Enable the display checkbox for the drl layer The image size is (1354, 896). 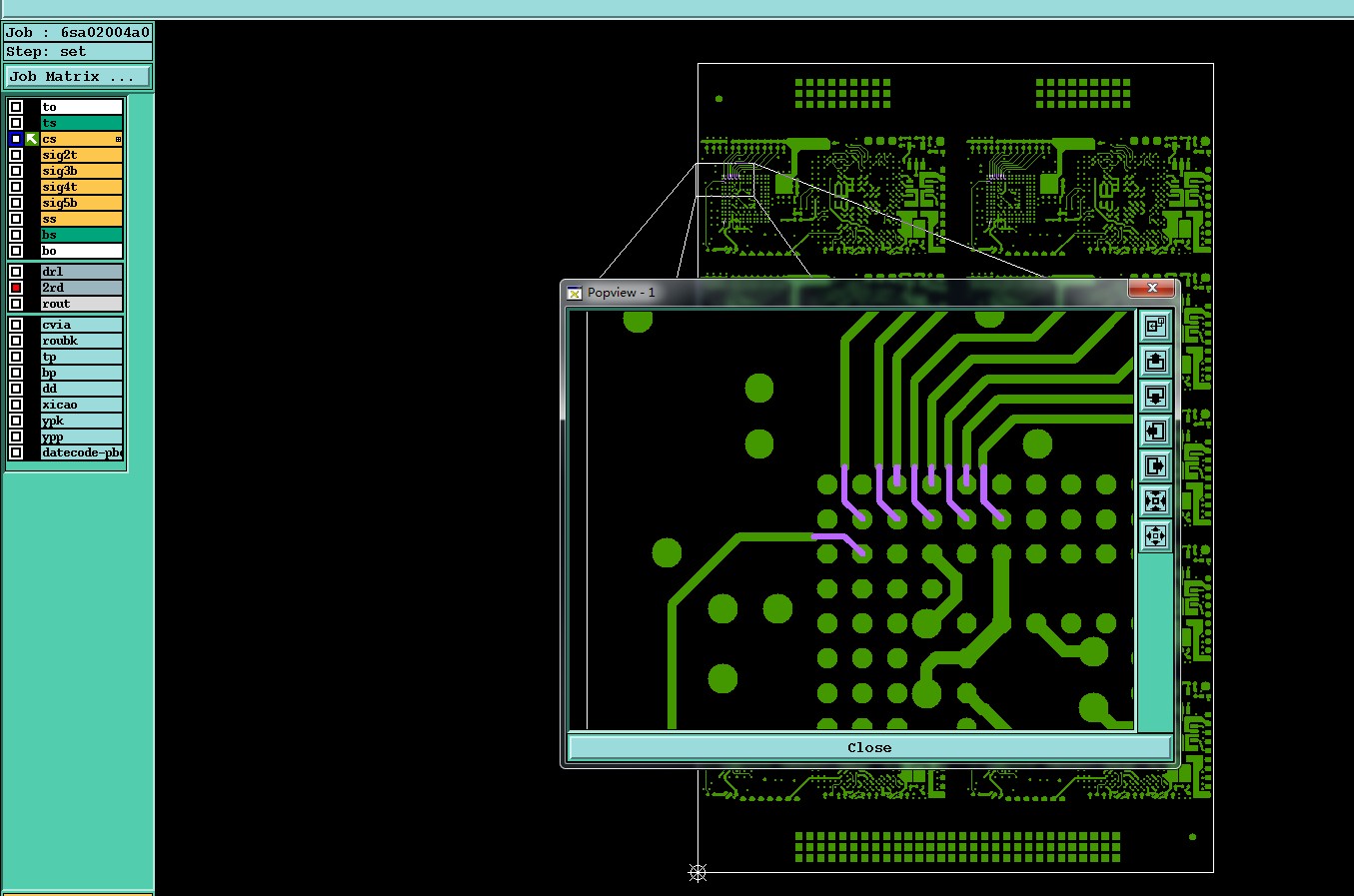pos(16,272)
